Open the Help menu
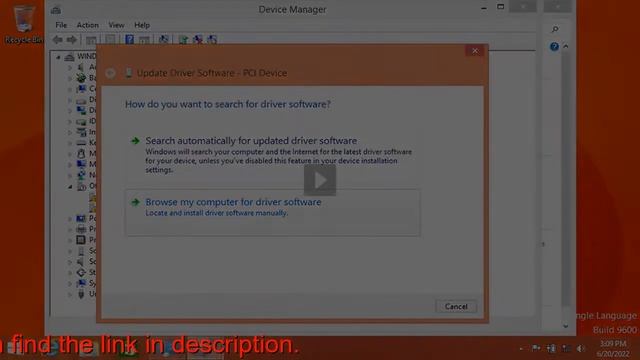Viewport: 640px width, 360px height. point(142,25)
